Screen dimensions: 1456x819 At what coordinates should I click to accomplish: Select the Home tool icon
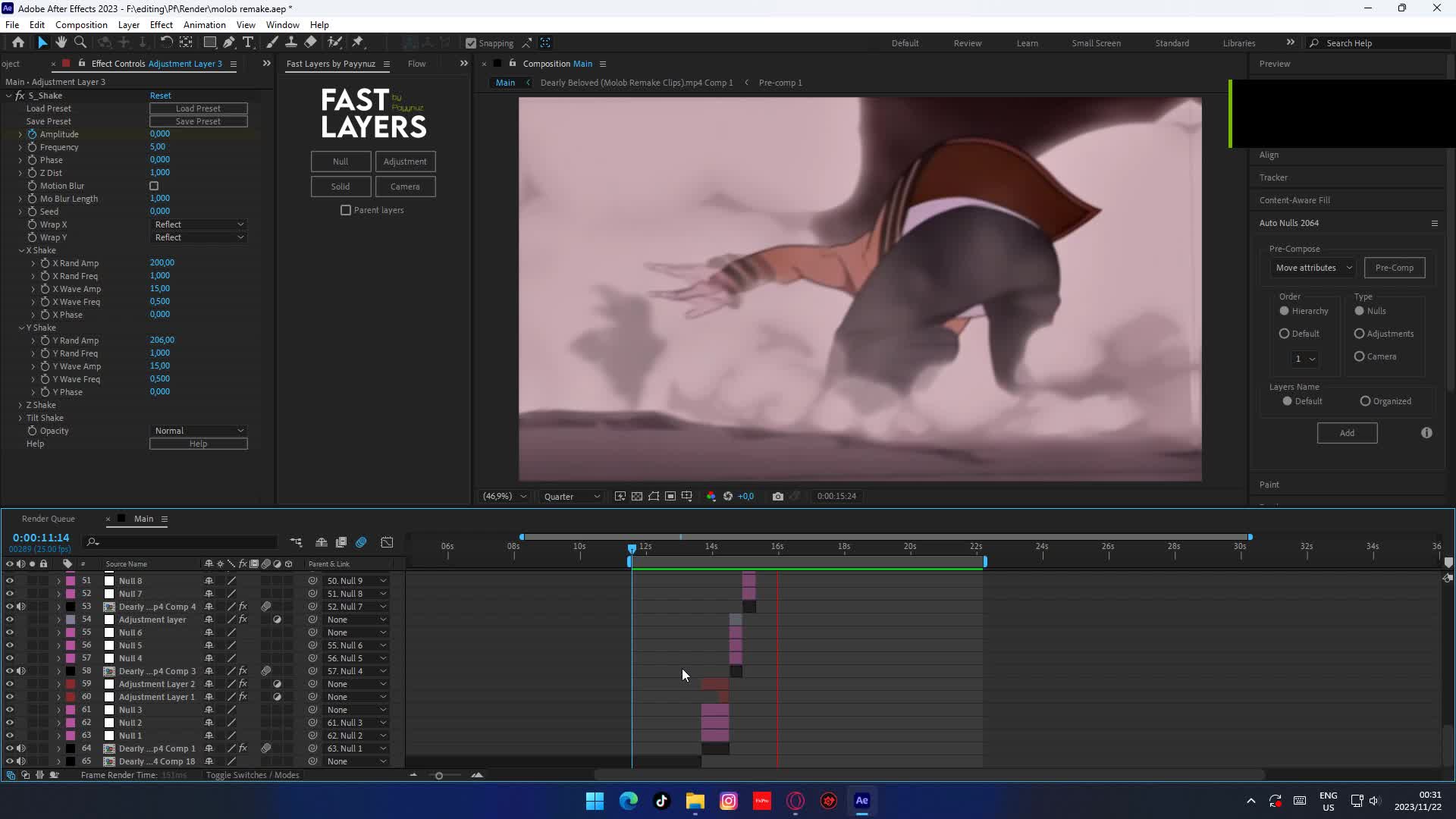(x=18, y=42)
